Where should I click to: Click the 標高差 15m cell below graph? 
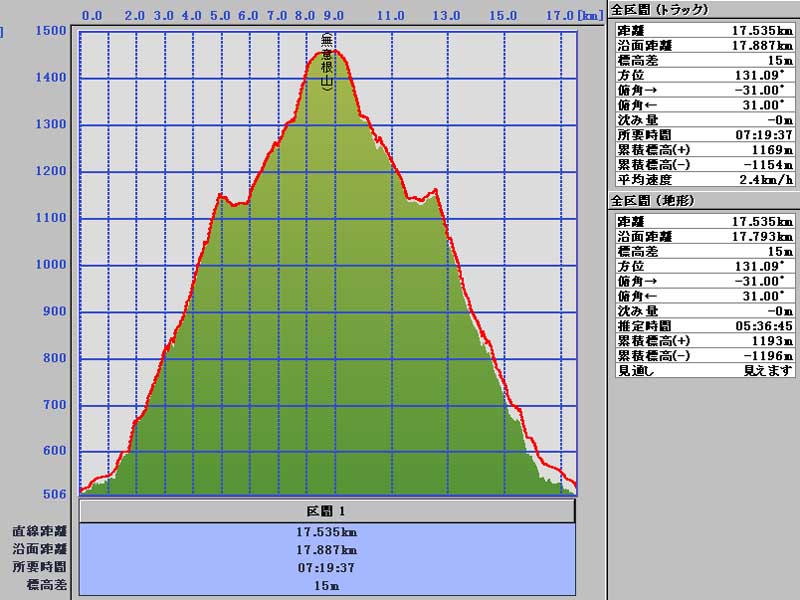[327, 586]
